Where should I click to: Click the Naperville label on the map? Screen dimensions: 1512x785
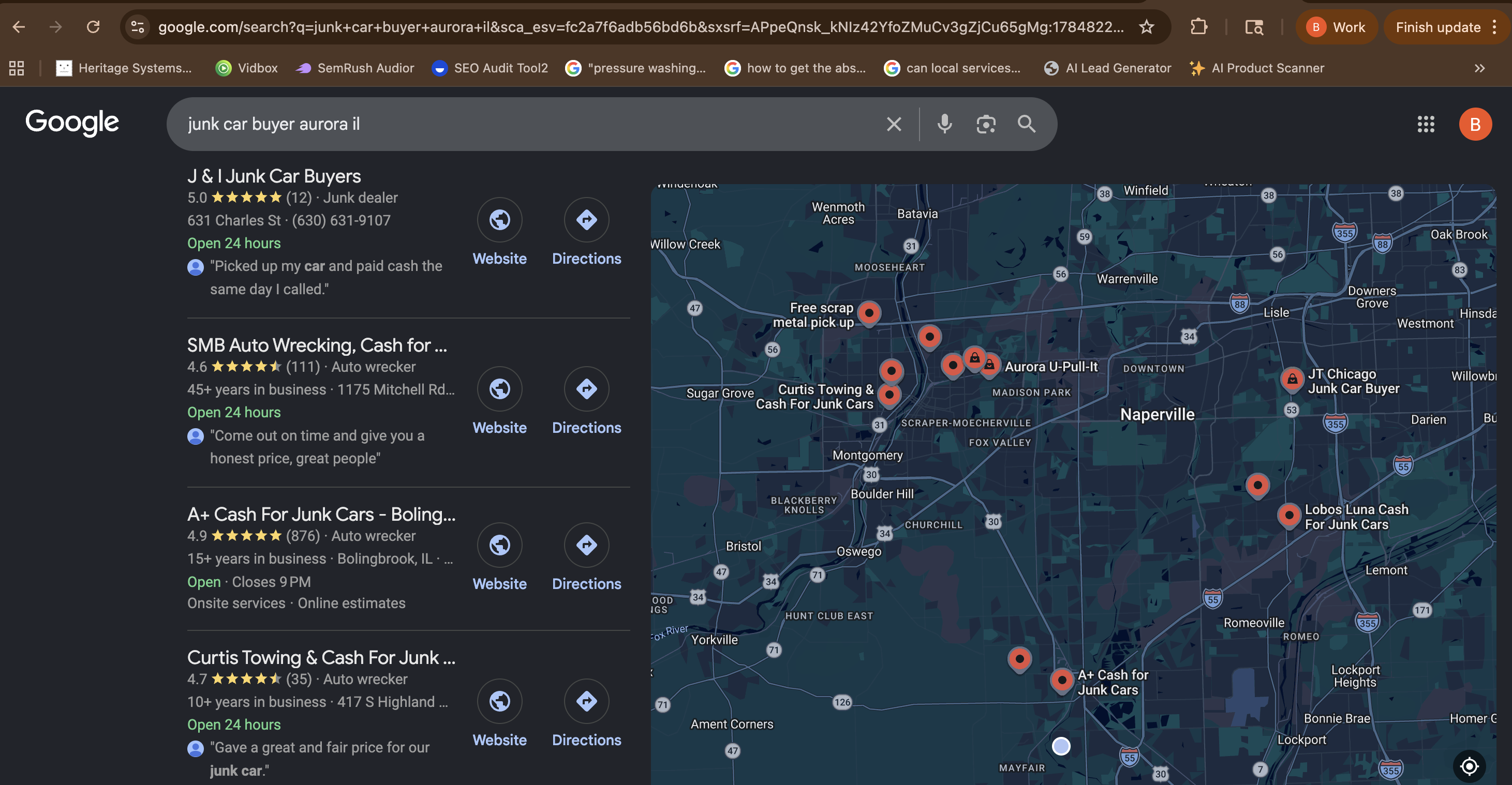click(x=1157, y=414)
